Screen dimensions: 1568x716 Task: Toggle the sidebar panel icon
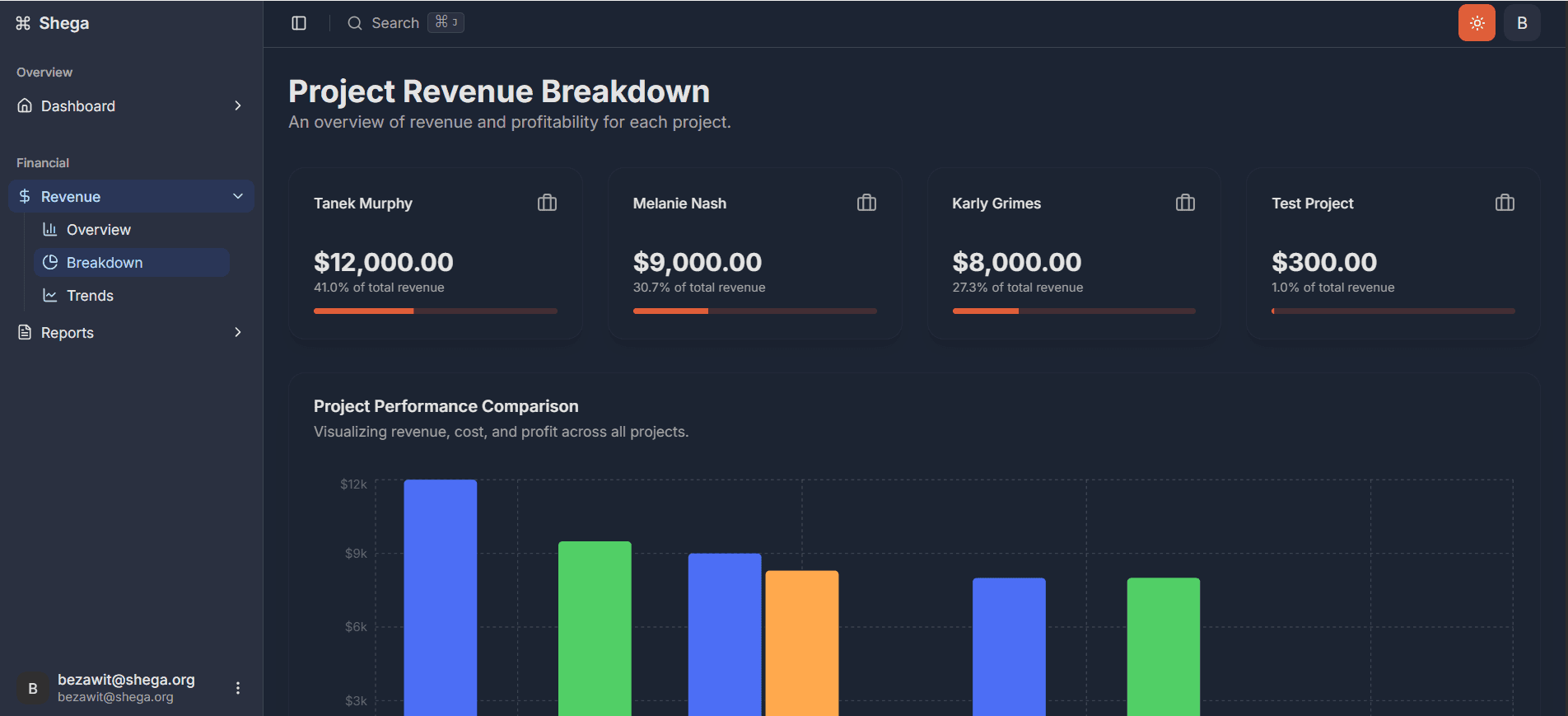tap(299, 23)
